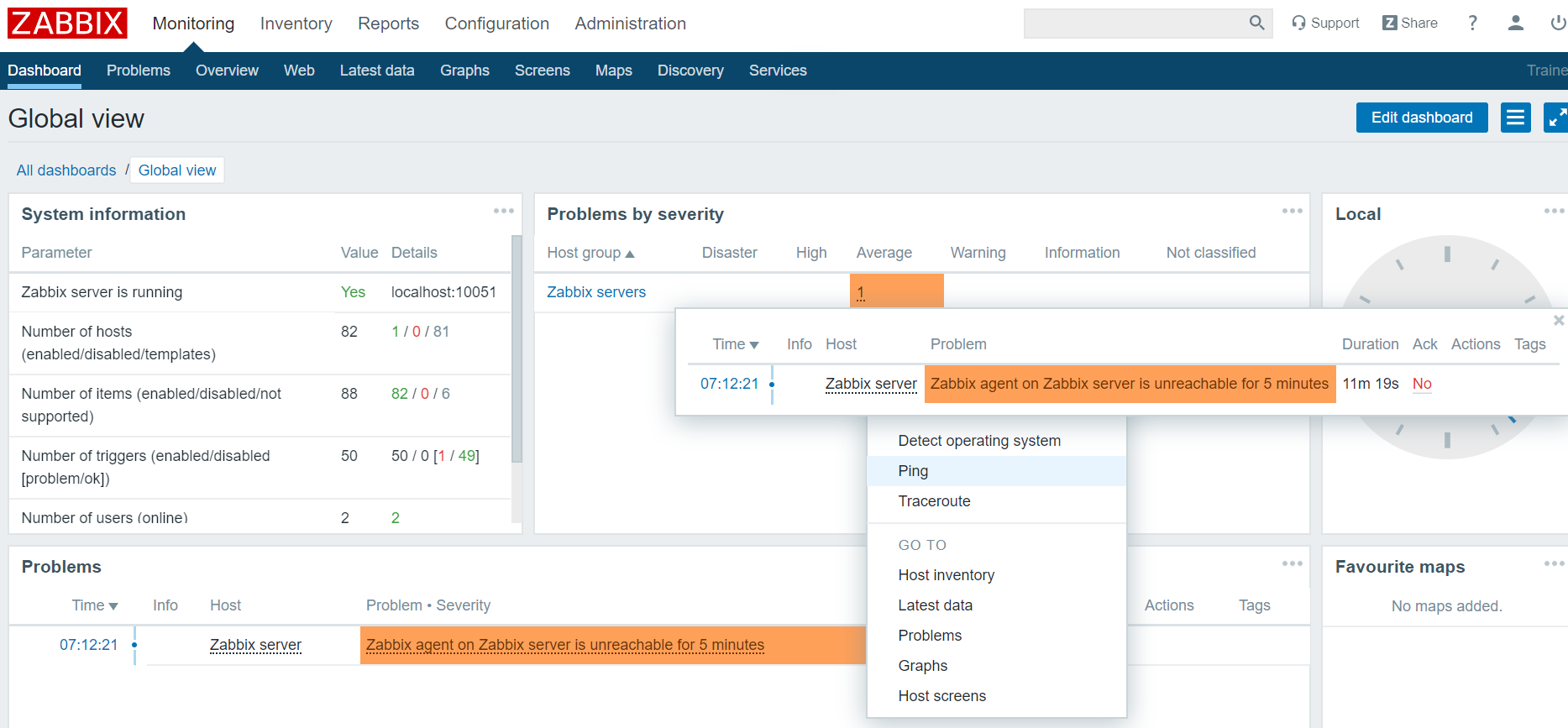Open the Web monitoring tab
The image size is (1568, 728).
click(x=299, y=71)
